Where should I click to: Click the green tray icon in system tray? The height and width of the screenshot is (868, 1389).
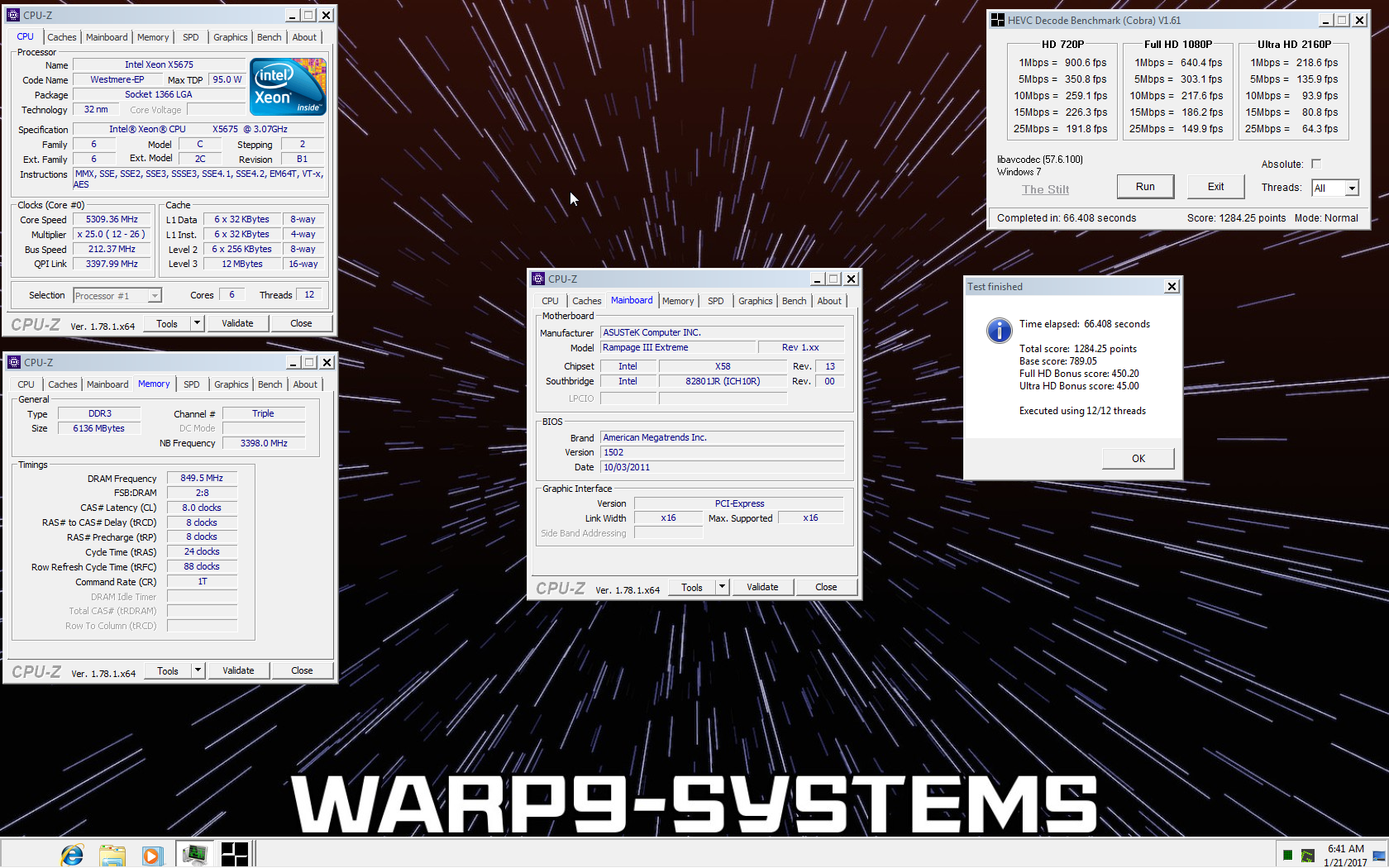point(1287,855)
